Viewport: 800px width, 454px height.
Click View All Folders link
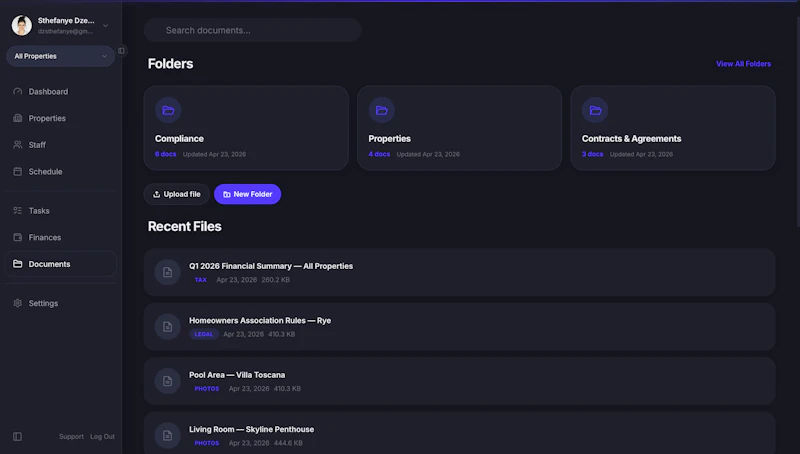(x=743, y=64)
